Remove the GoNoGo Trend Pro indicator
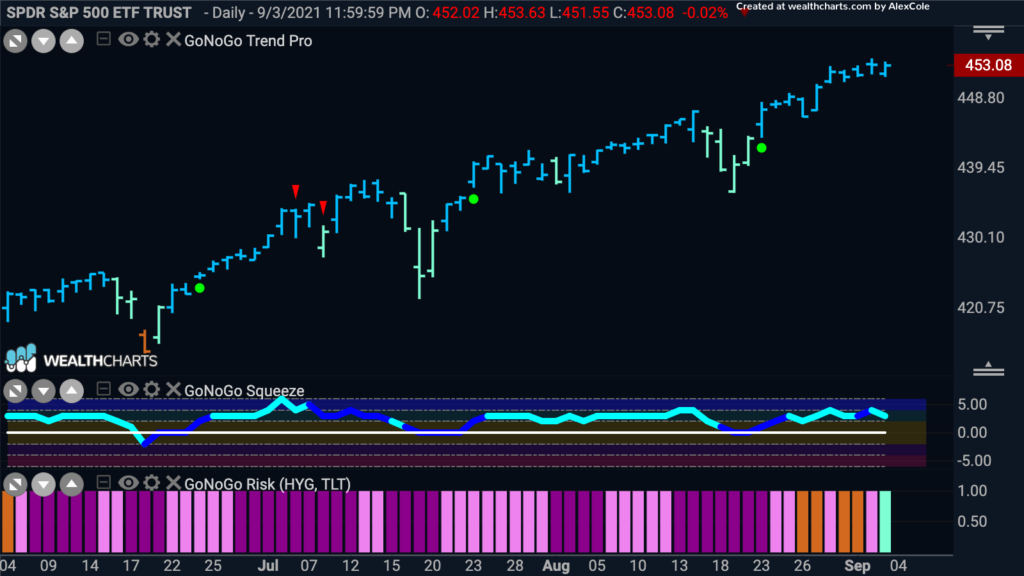1024x576 pixels. pyautogui.click(x=173, y=39)
